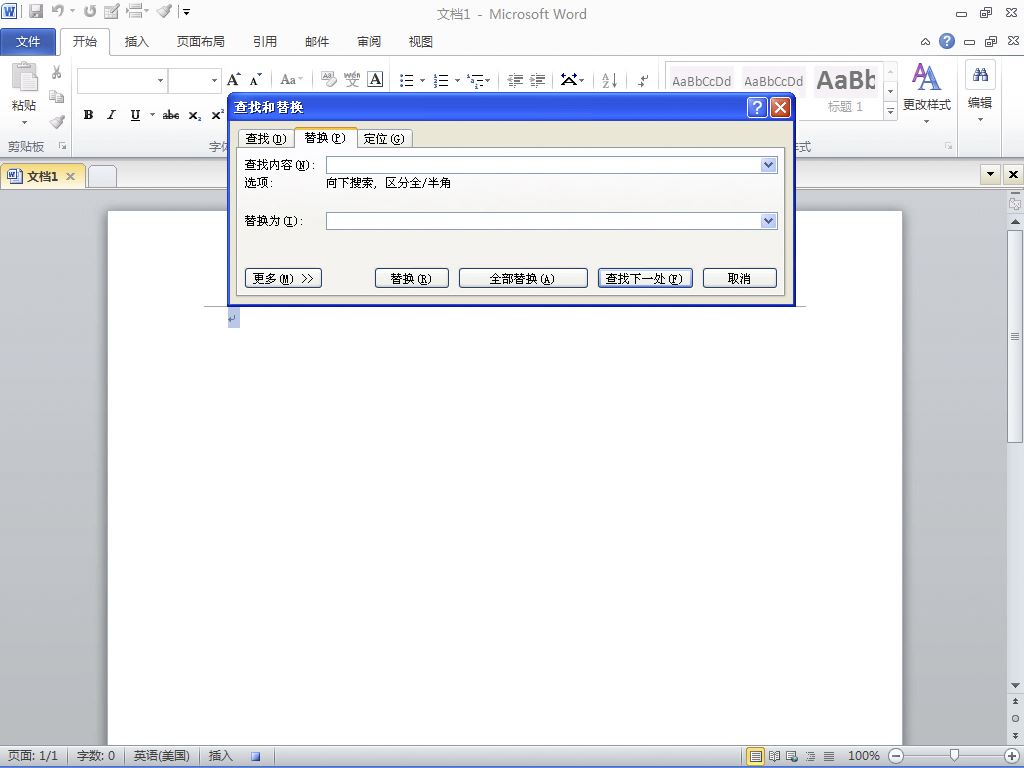The width and height of the screenshot is (1024, 768).
Task: Click the Change Styles AA icon
Action: (926, 77)
